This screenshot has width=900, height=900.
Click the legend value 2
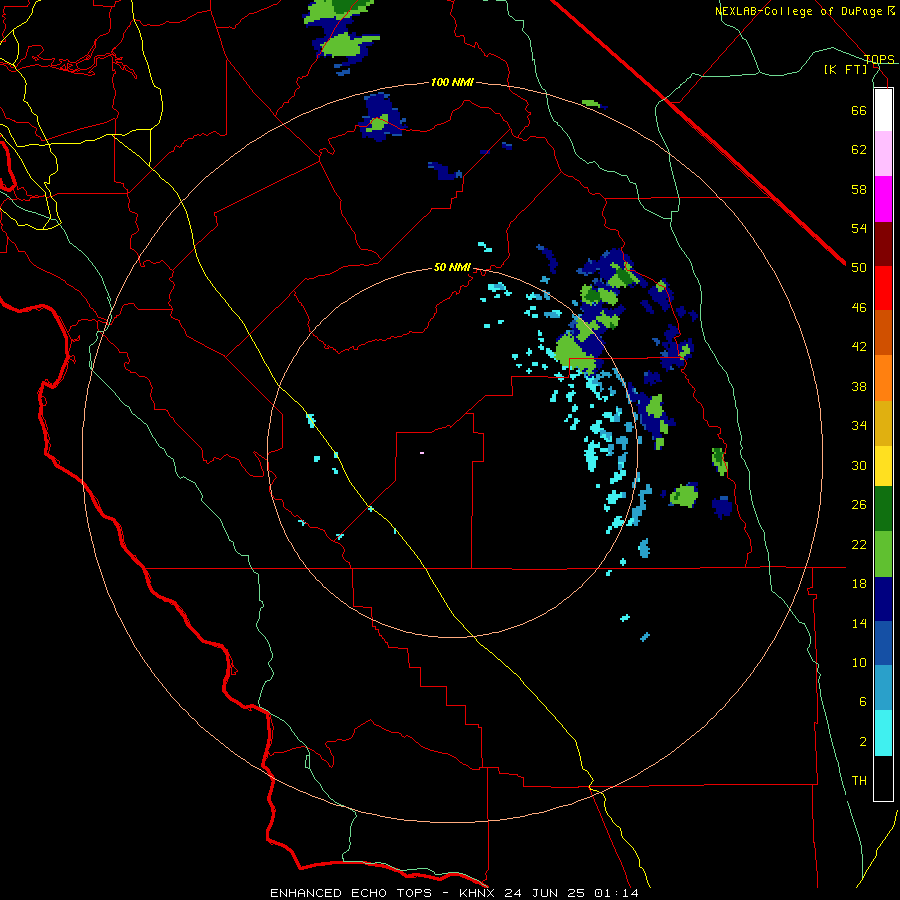(863, 742)
